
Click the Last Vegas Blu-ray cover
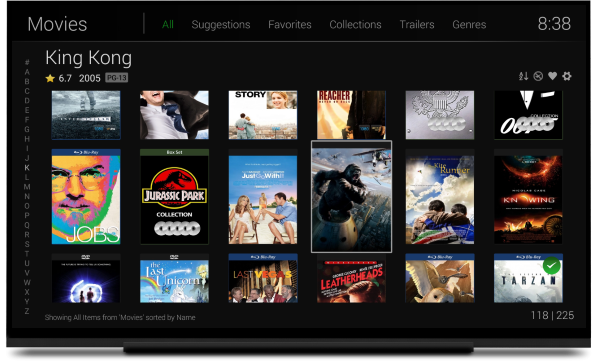[x=263, y=278]
